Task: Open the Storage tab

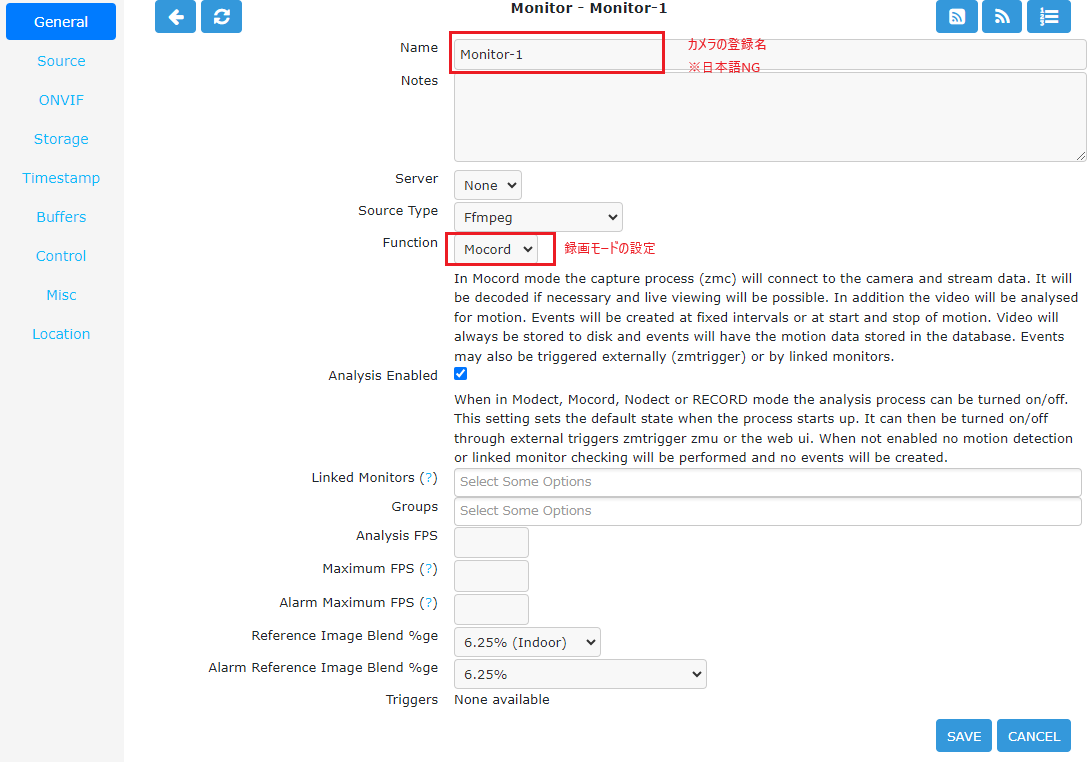Action: click(x=61, y=139)
